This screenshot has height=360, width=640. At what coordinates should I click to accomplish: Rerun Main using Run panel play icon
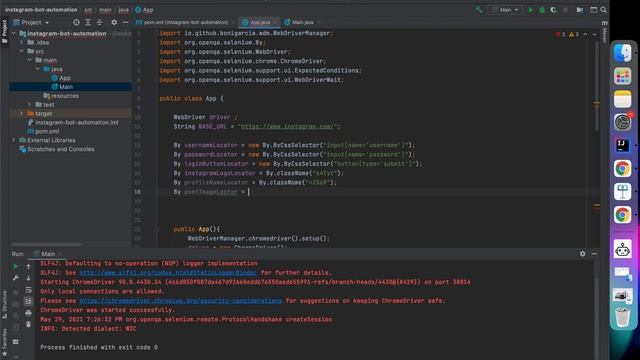point(16,267)
